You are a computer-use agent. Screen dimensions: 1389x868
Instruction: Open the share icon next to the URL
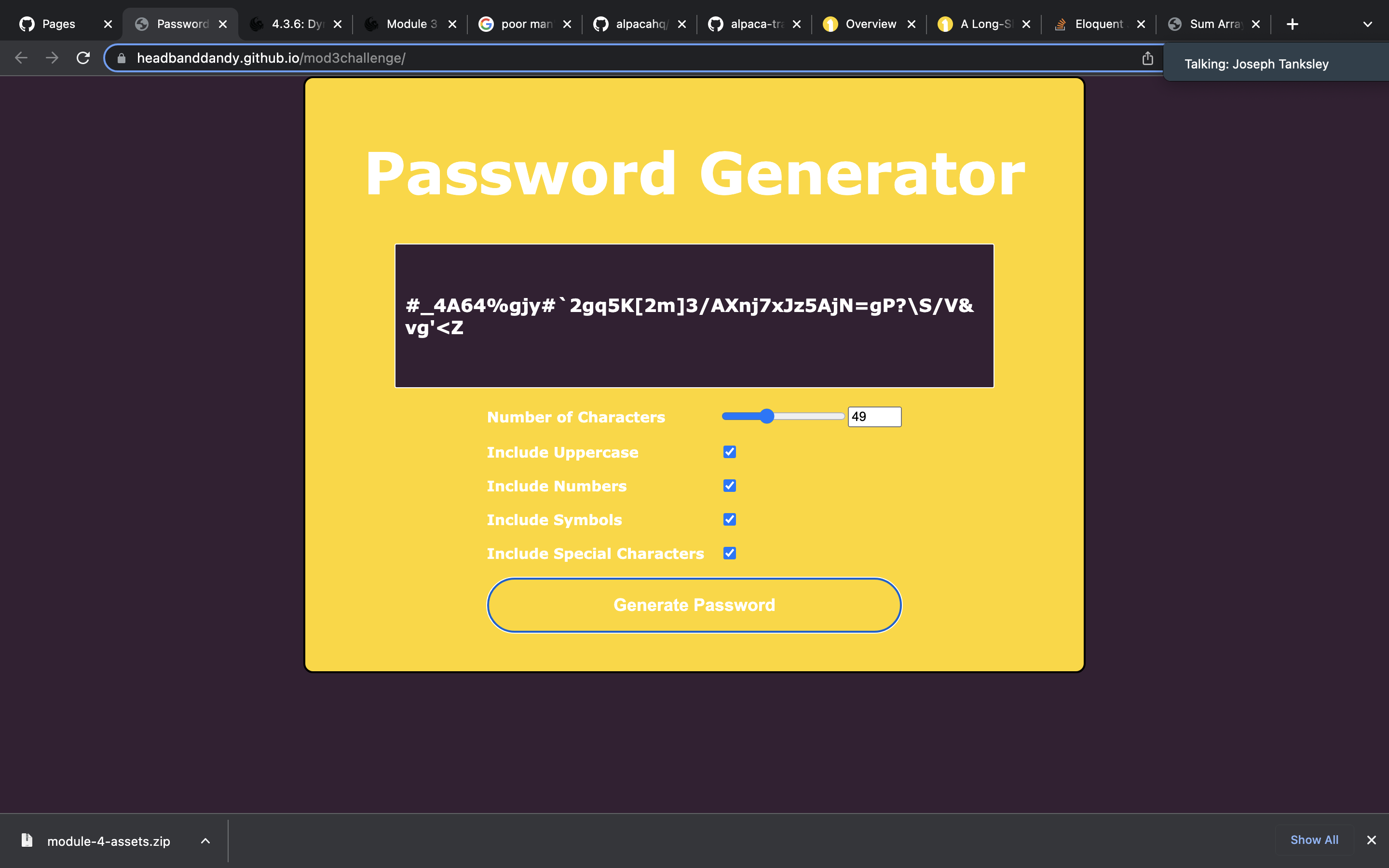point(1147,57)
